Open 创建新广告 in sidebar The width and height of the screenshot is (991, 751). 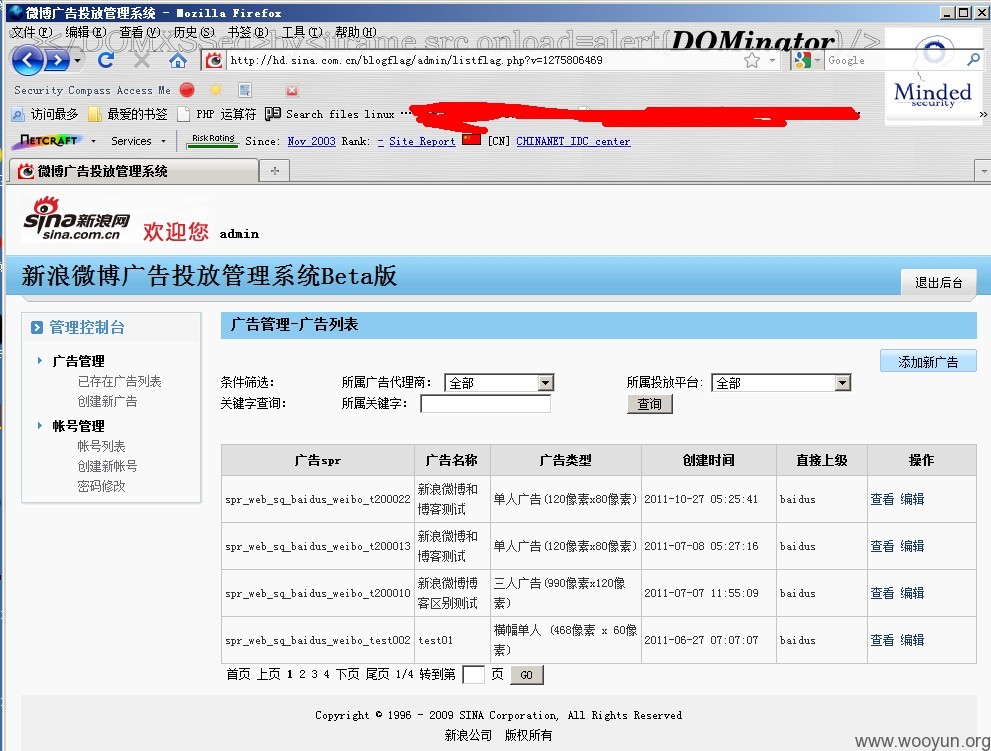(x=107, y=401)
